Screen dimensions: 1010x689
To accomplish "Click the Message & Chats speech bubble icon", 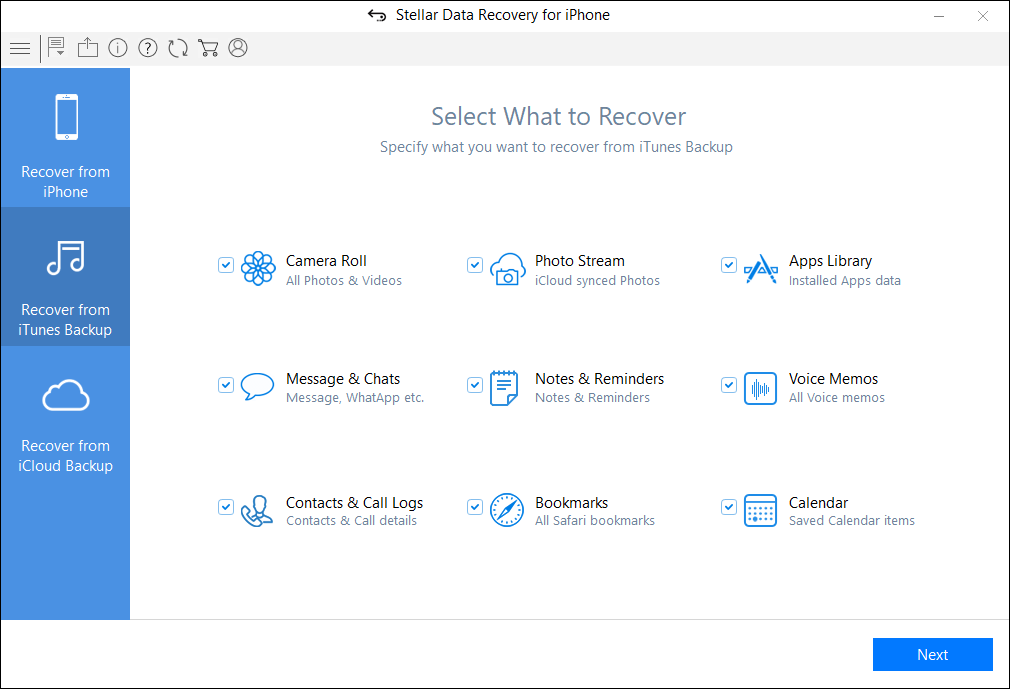I will 258,387.
